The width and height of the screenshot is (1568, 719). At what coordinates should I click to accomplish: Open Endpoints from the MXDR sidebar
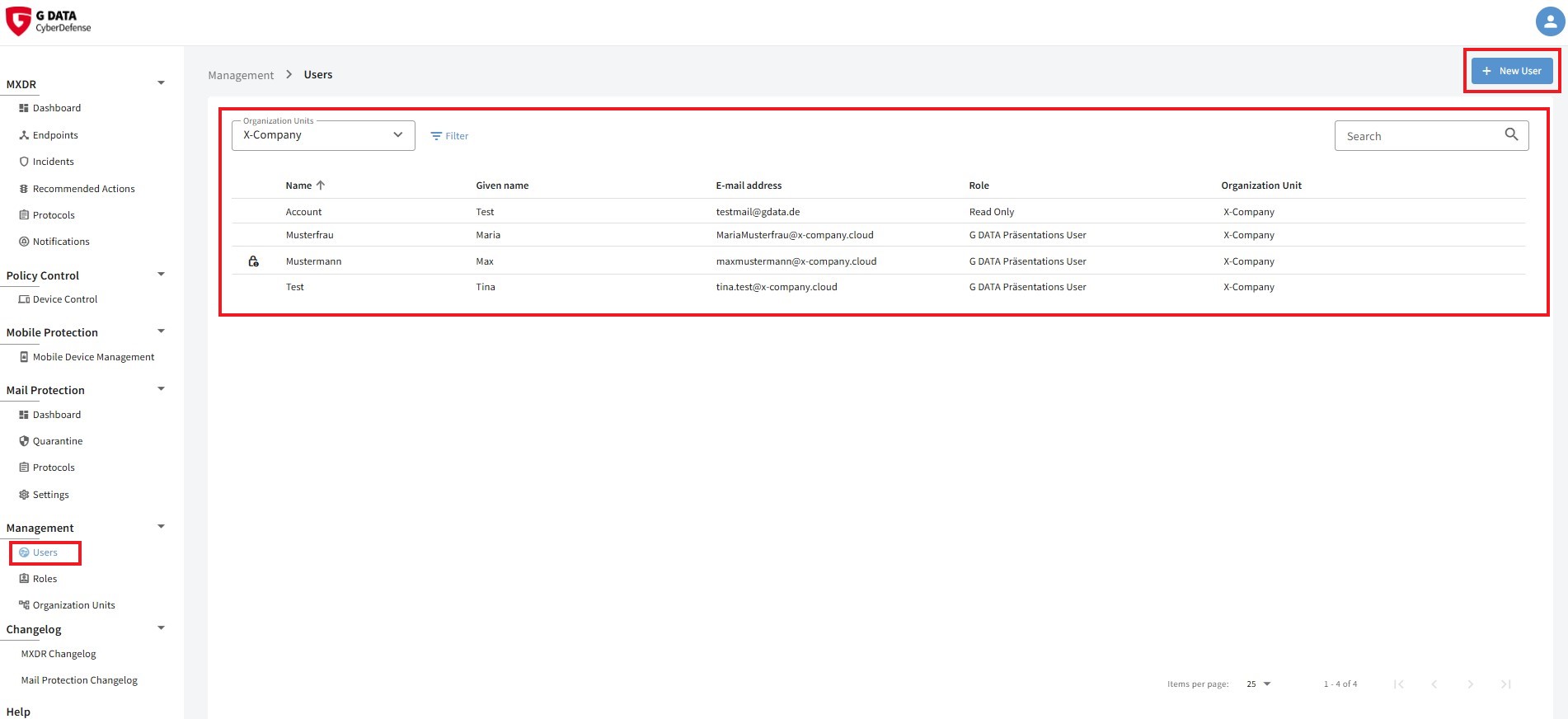tap(54, 135)
